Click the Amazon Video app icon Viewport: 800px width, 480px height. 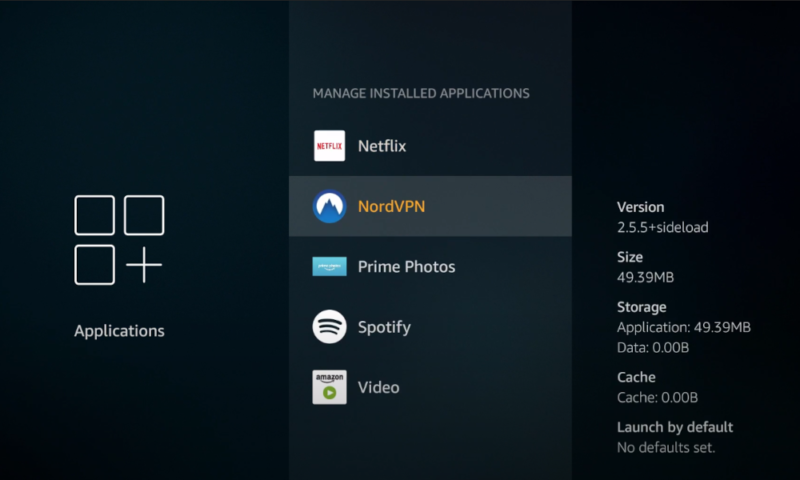[x=329, y=387]
